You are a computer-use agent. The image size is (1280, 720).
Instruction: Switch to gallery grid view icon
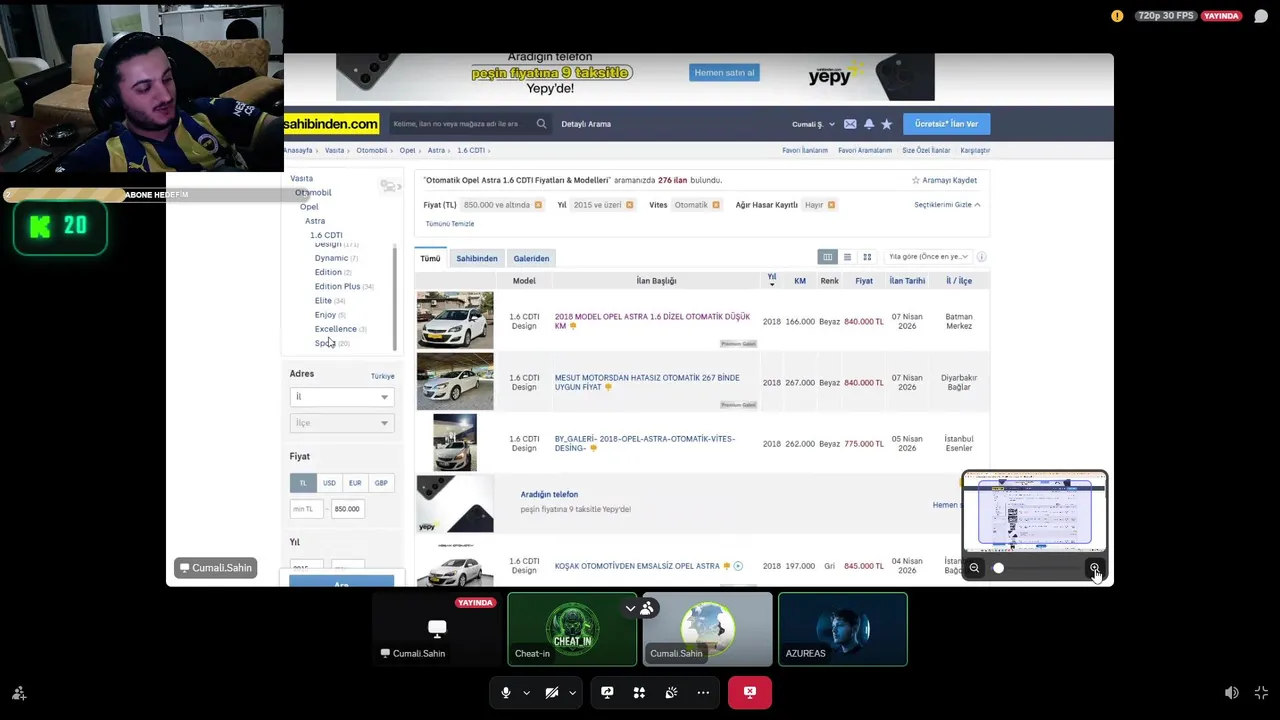867,257
